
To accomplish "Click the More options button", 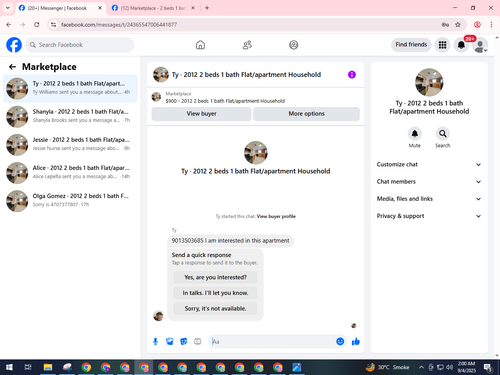I will [306, 114].
